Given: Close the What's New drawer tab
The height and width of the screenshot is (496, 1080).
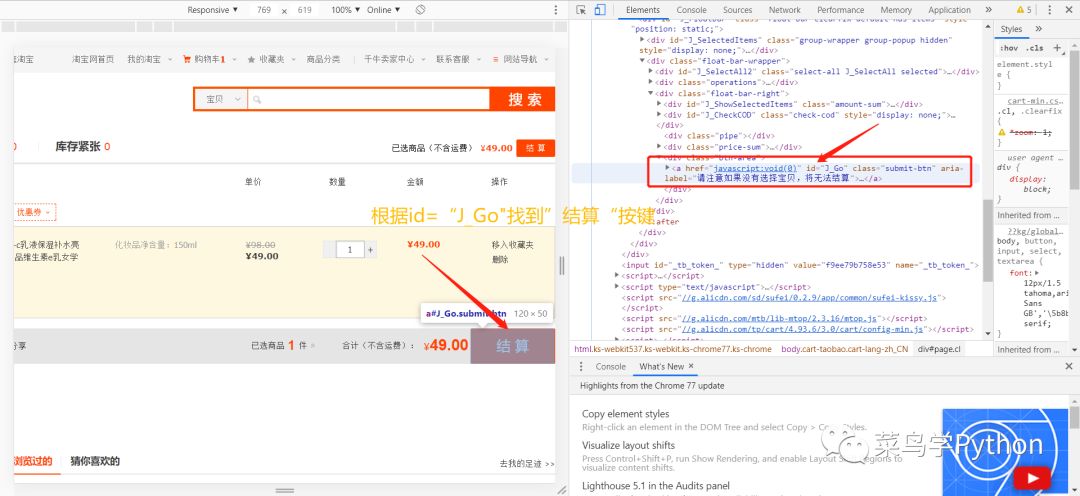Looking at the screenshot, I should (691, 366).
